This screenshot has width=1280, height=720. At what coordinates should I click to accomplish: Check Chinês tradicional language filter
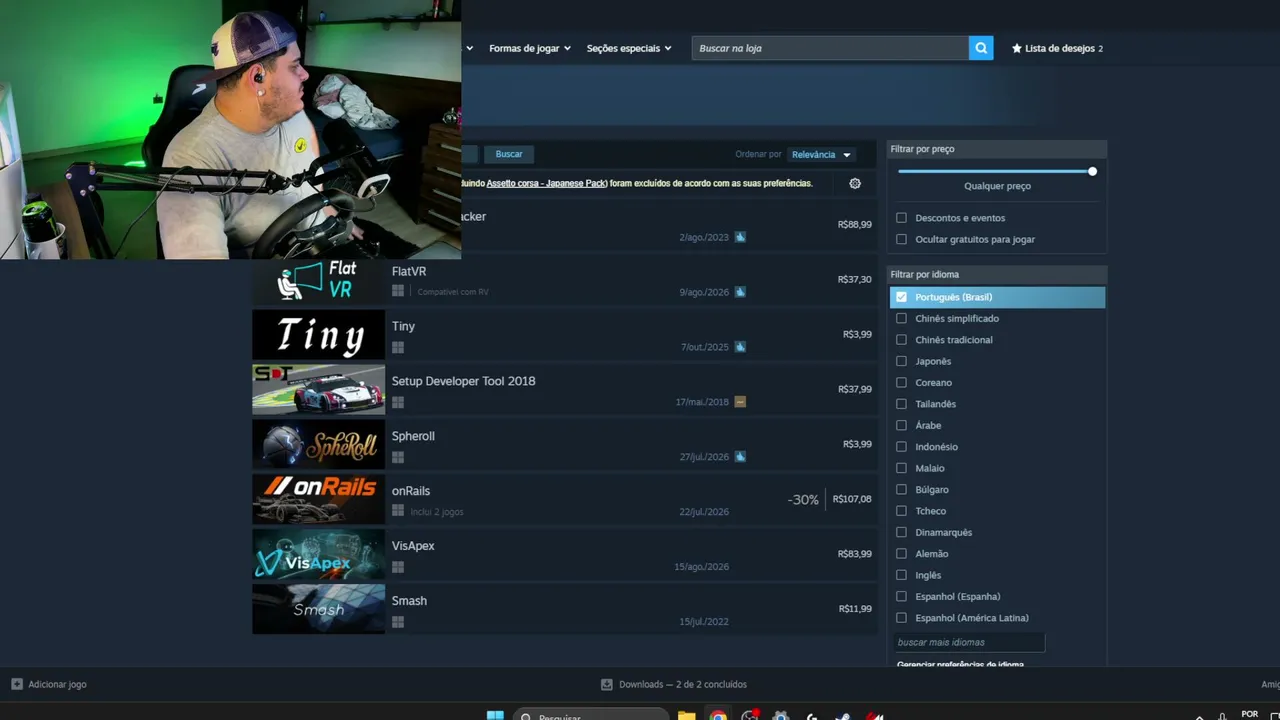pos(902,340)
